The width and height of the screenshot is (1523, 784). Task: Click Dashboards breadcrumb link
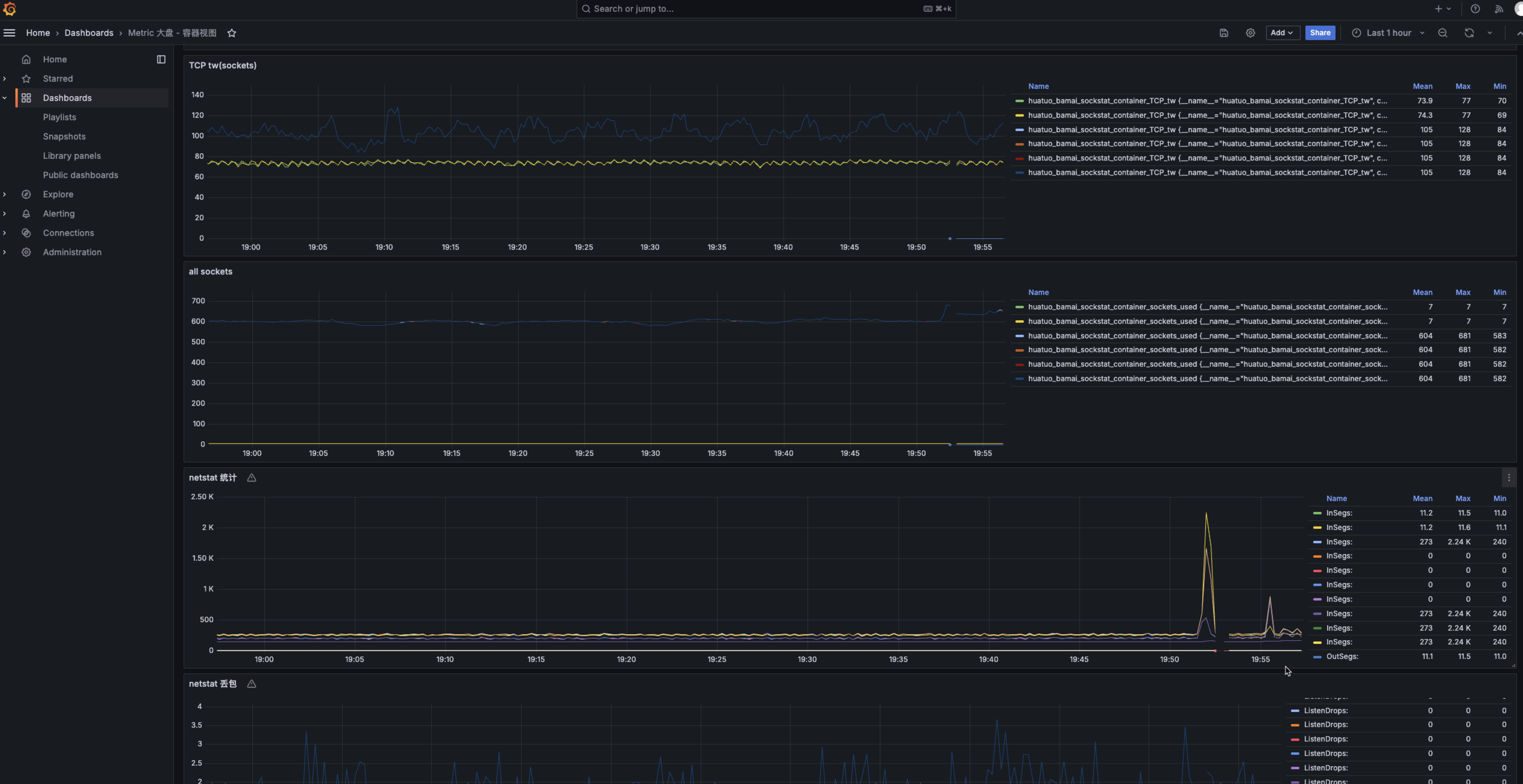(x=89, y=33)
